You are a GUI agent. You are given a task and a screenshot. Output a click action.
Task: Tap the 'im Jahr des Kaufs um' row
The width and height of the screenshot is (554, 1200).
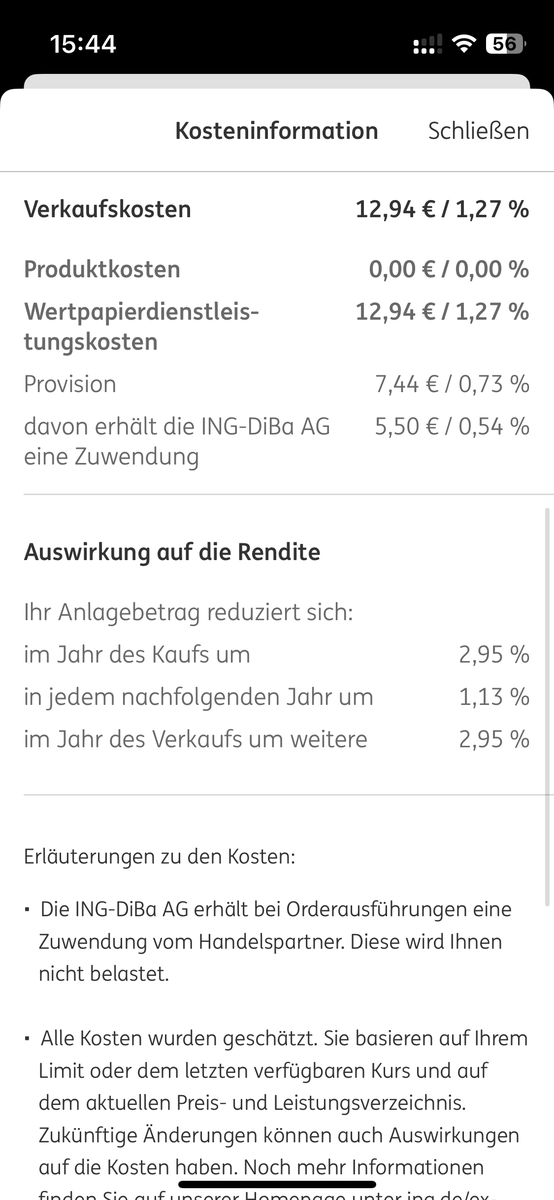[x=277, y=655]
